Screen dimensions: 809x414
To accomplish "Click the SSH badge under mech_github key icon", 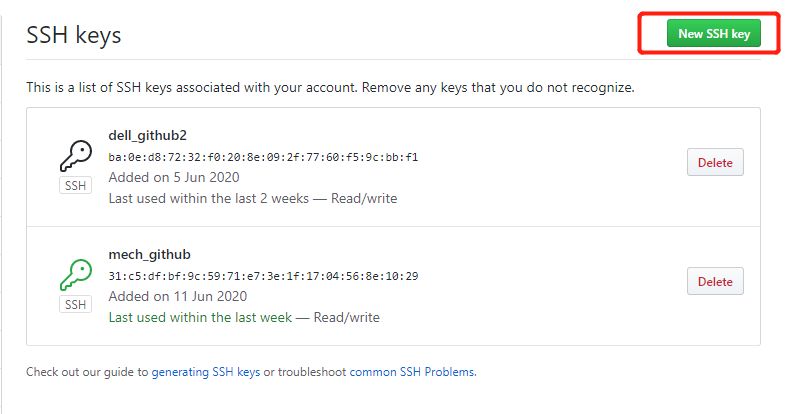I will (75, 305).
